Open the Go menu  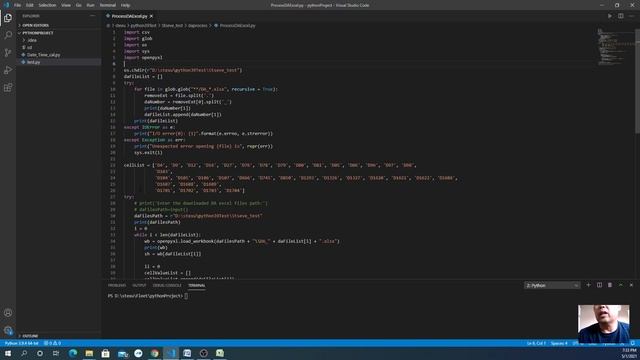coord(78,5)
